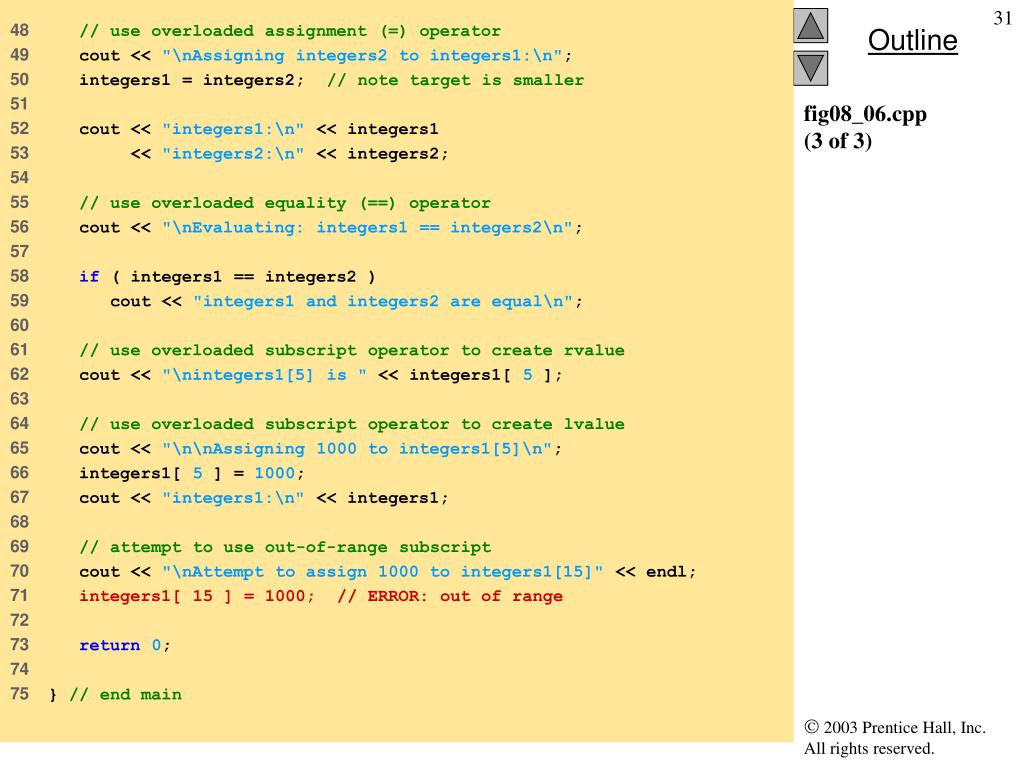Click string "integers1:\n" on line 52

tap(233, 129)
